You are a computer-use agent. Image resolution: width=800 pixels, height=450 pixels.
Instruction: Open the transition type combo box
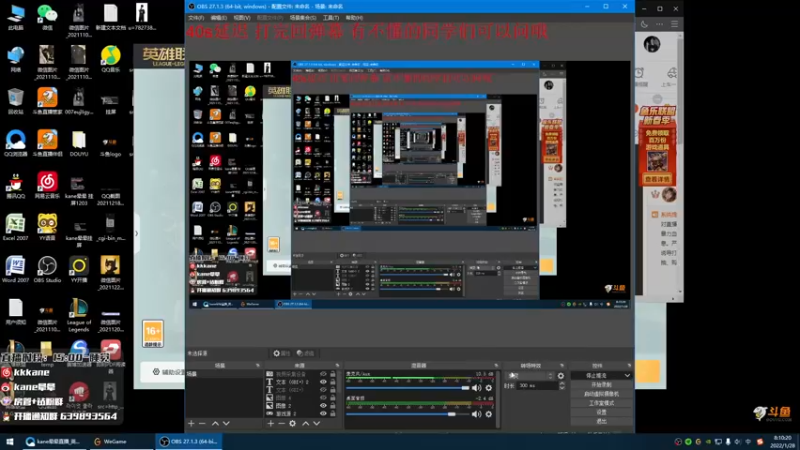click(530, 376)
